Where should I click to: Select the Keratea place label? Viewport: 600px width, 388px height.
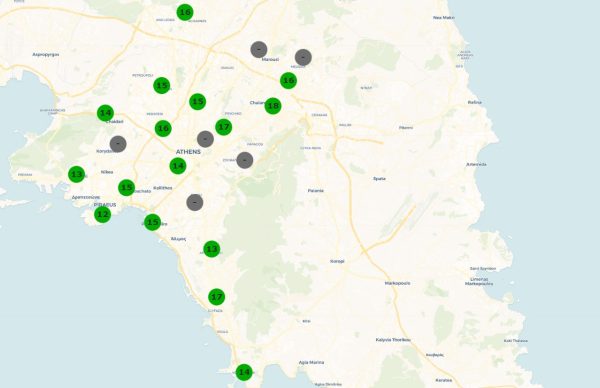tap(443, 380)
